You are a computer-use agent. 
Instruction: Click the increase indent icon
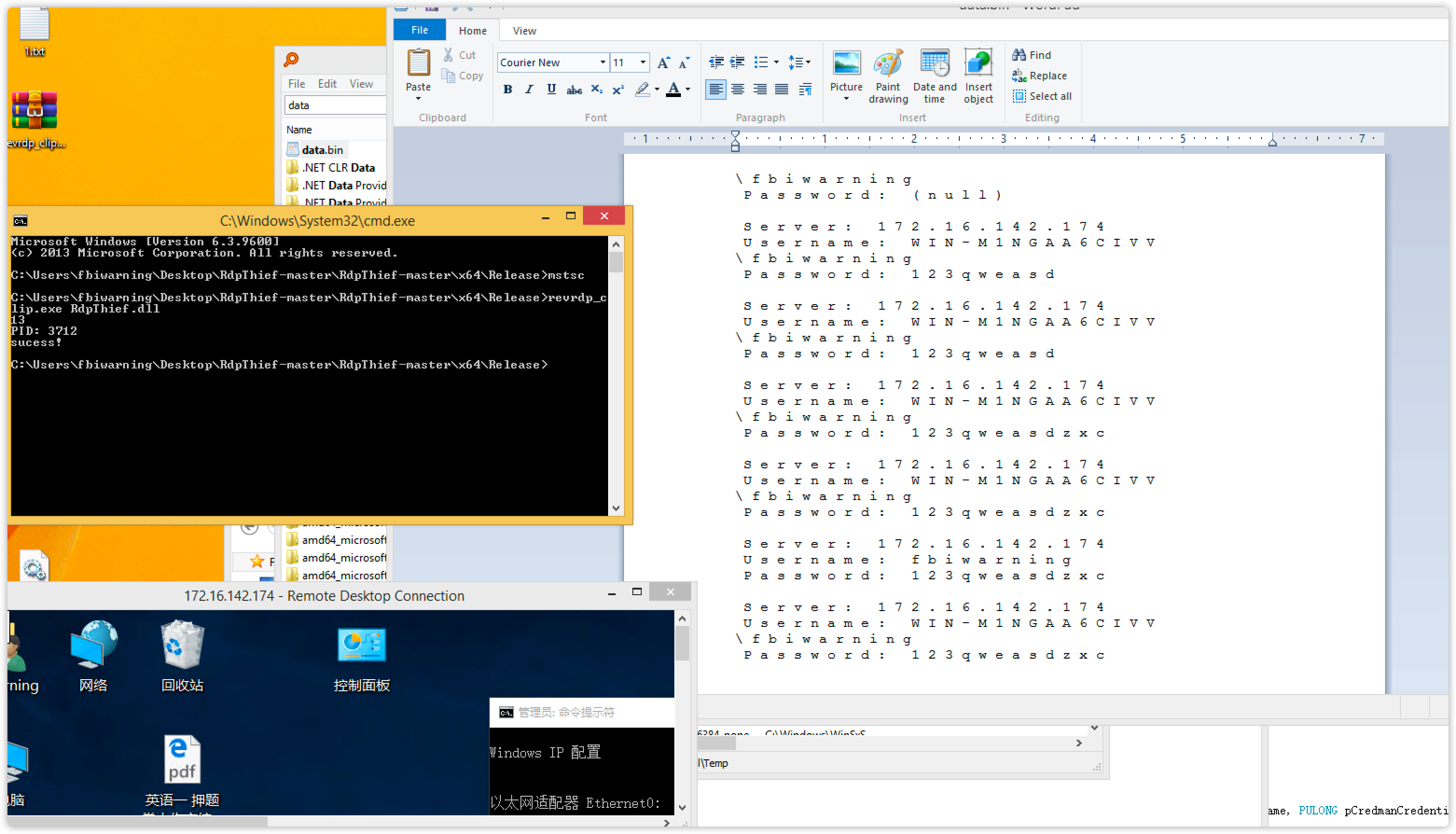737,62
